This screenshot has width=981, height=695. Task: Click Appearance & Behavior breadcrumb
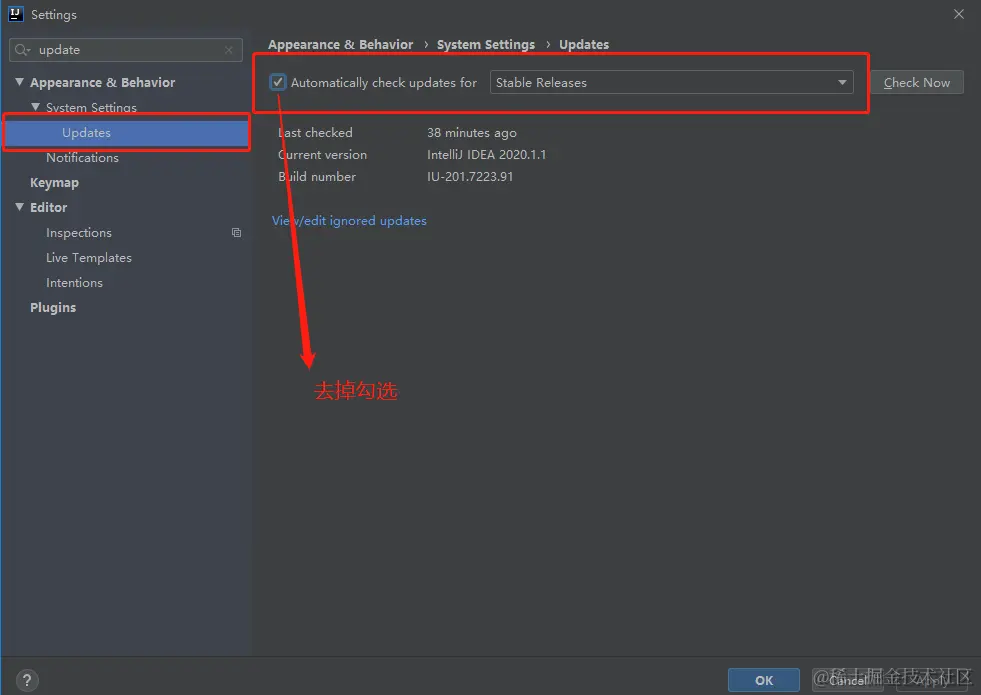point(340,44)
